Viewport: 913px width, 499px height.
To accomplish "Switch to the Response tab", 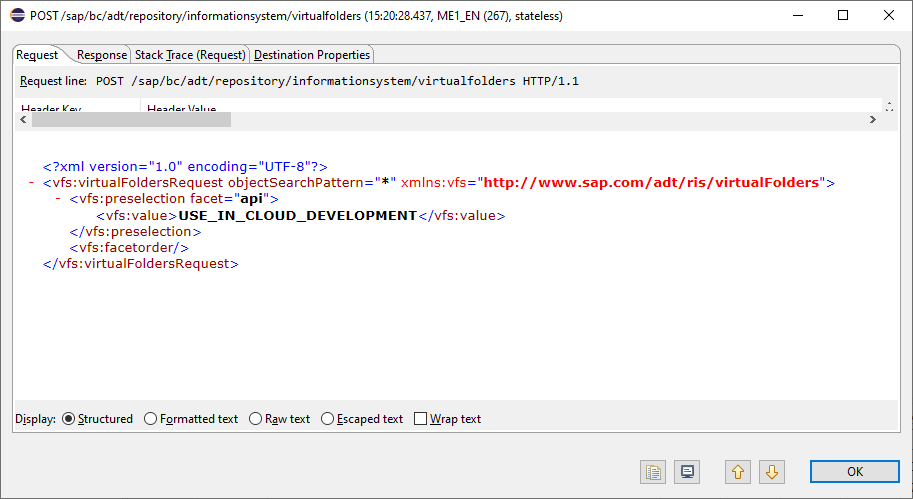I will [x=101, y=55].
